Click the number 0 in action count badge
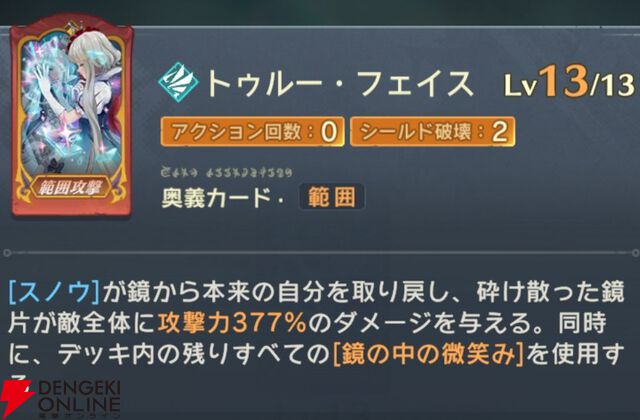Screen dimensions: 640x420 [x=329, y=132]
